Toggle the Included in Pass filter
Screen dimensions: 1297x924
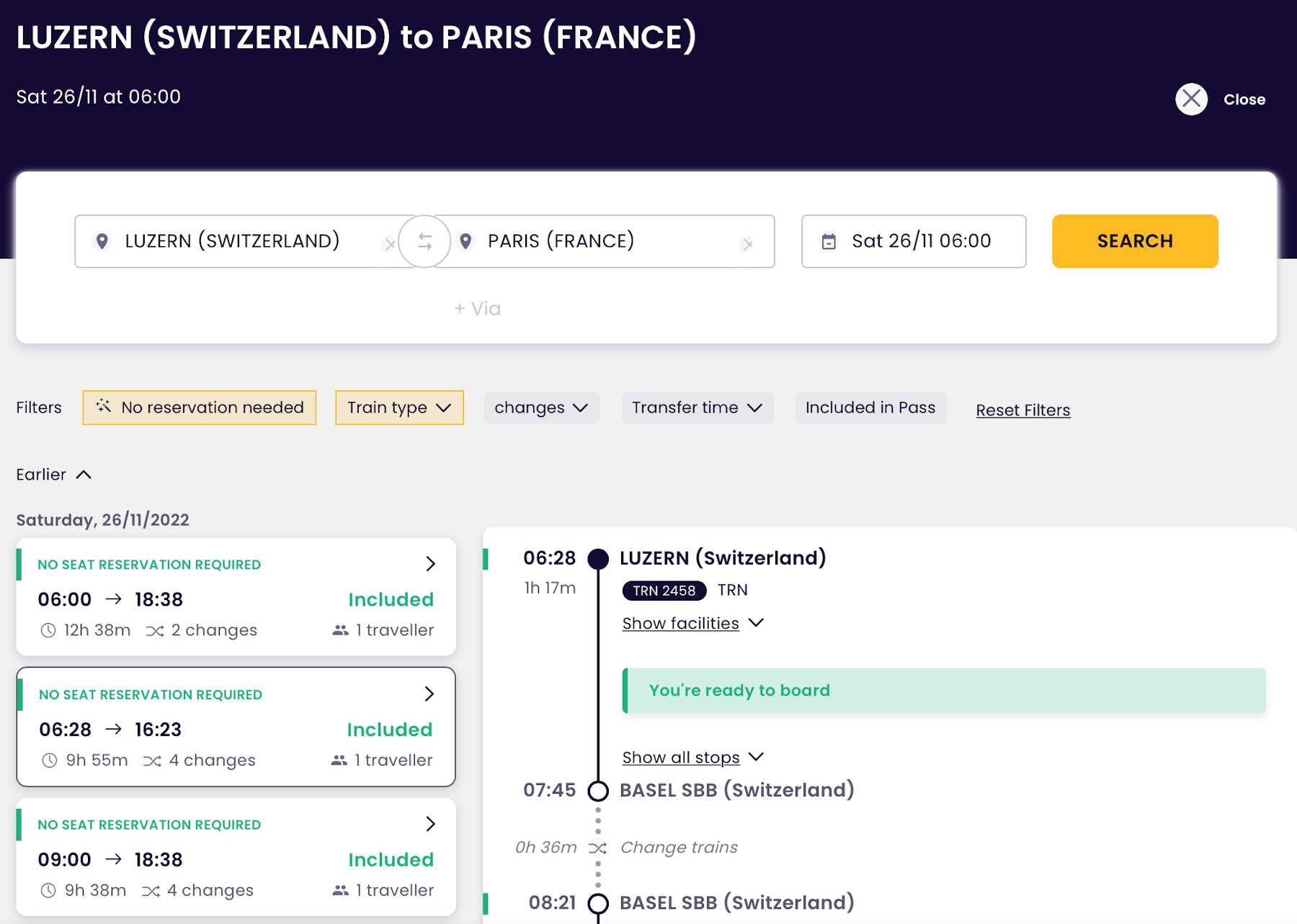click(x=870, y=408)
